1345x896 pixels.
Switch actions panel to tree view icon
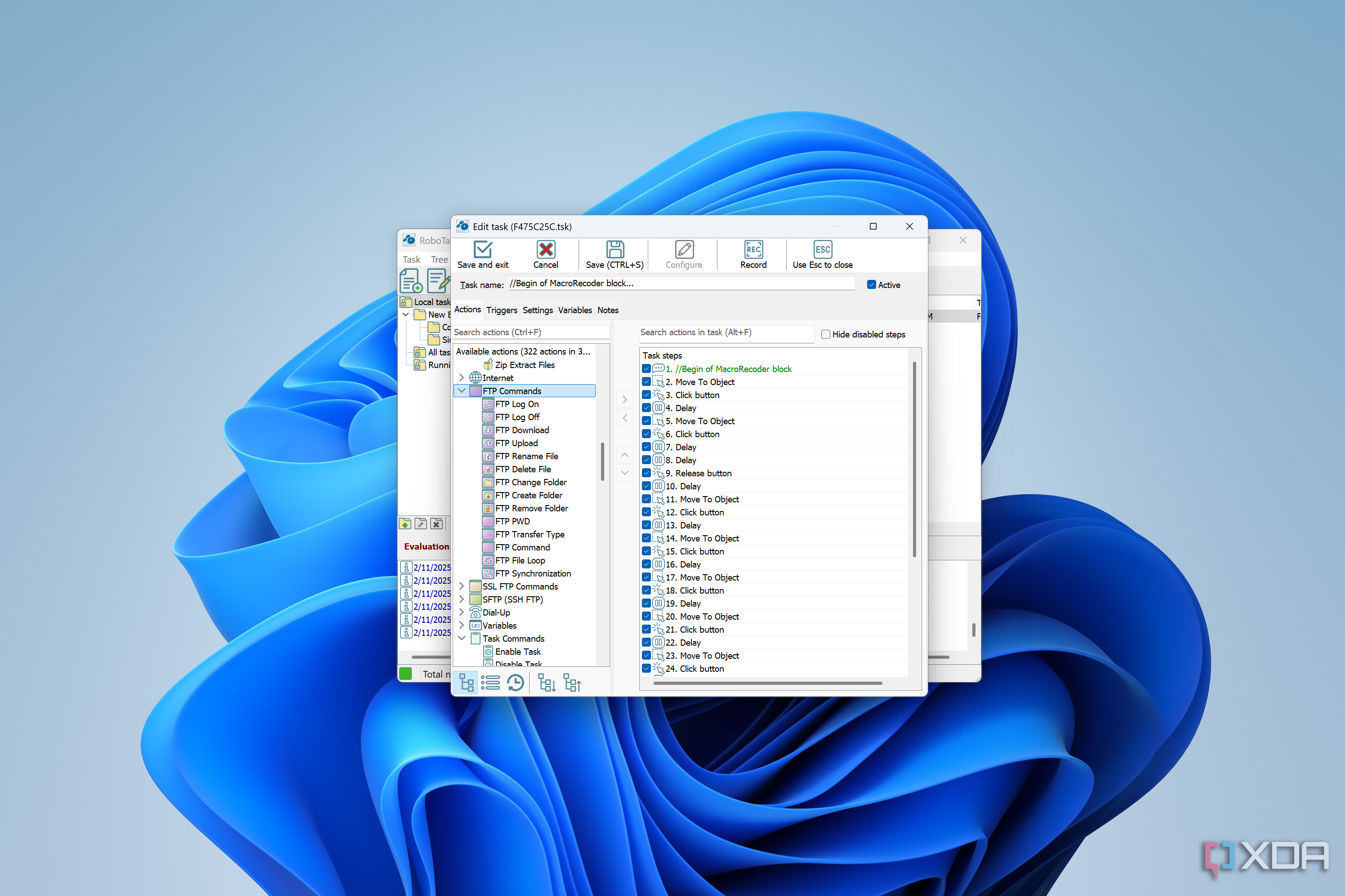(467, 682)
